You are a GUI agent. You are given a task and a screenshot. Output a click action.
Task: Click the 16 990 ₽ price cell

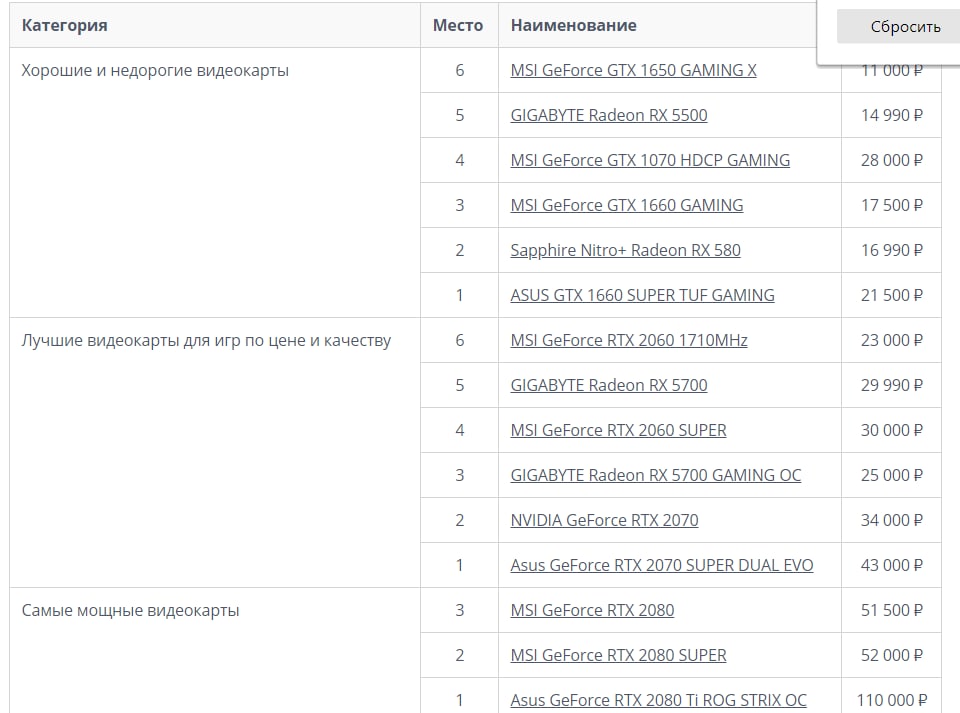click(x=891, y=250)
